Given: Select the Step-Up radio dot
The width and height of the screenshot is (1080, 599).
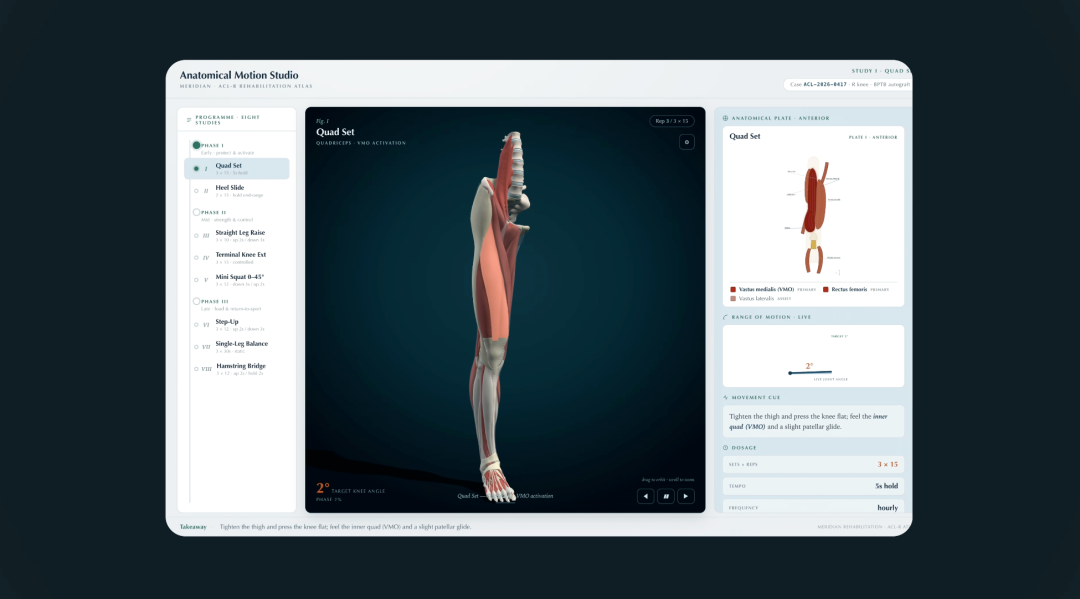Looking at the screenshot, I should pyautogui.click(x=196, y=325).
